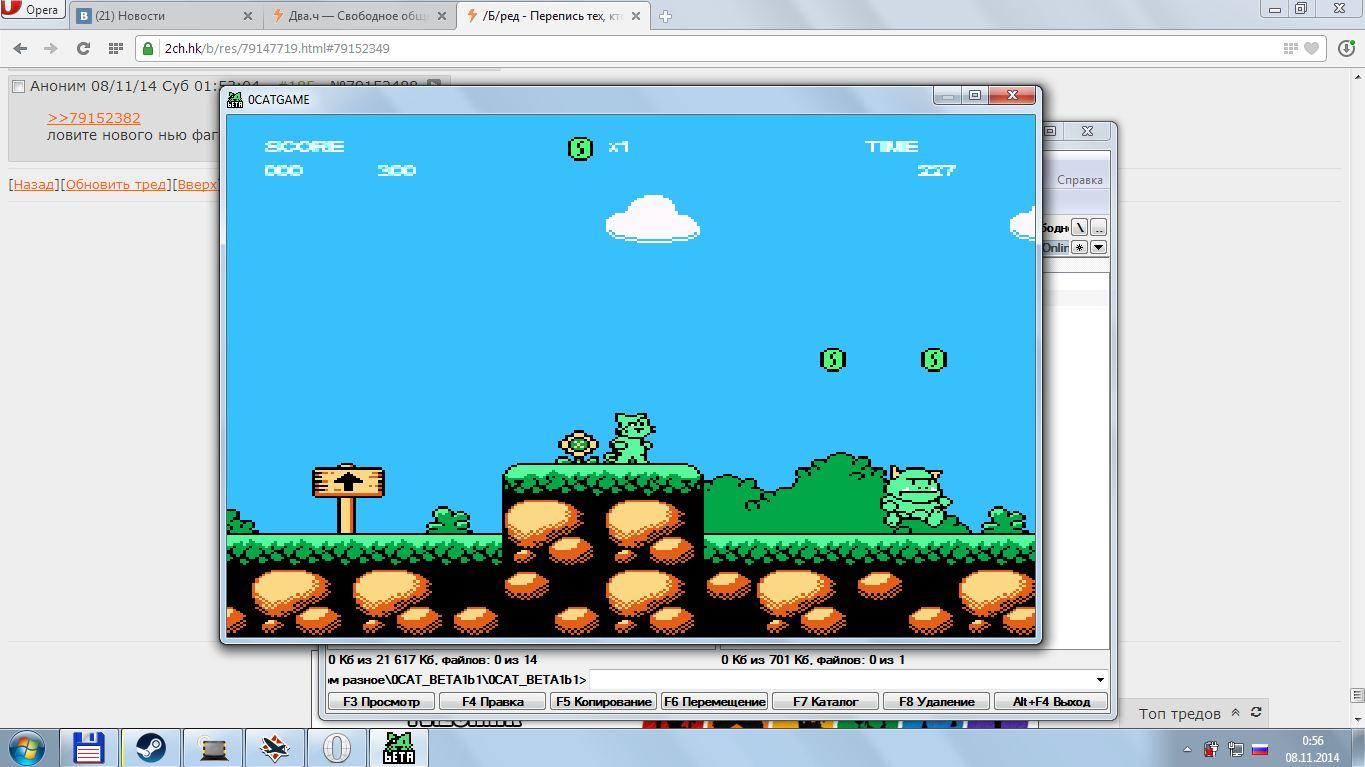This screenshot has width=1365, height=767.
Task: Go back to the previous page
Action: [20, 48]
